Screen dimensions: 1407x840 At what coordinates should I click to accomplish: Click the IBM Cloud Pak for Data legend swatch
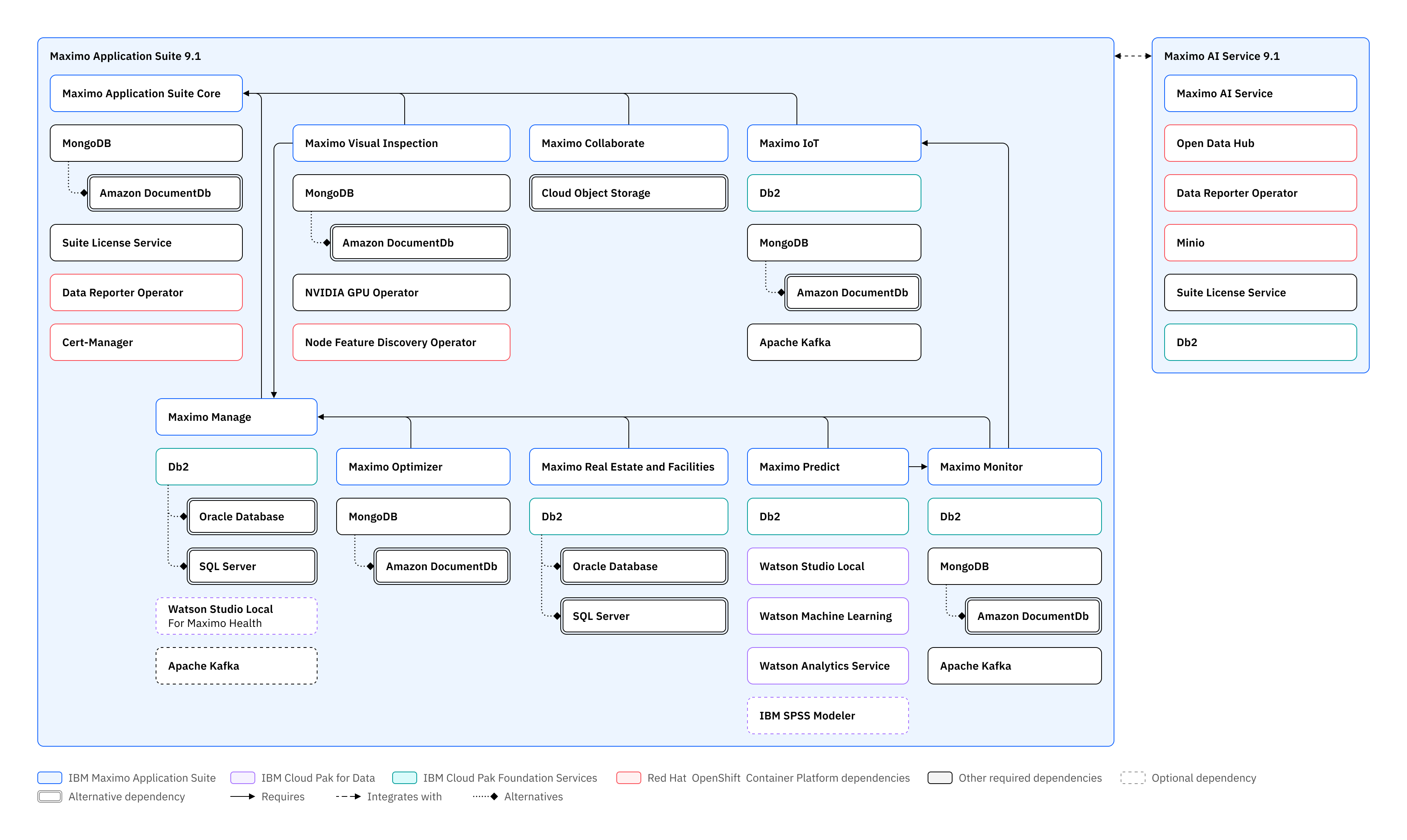pos(242,778)
